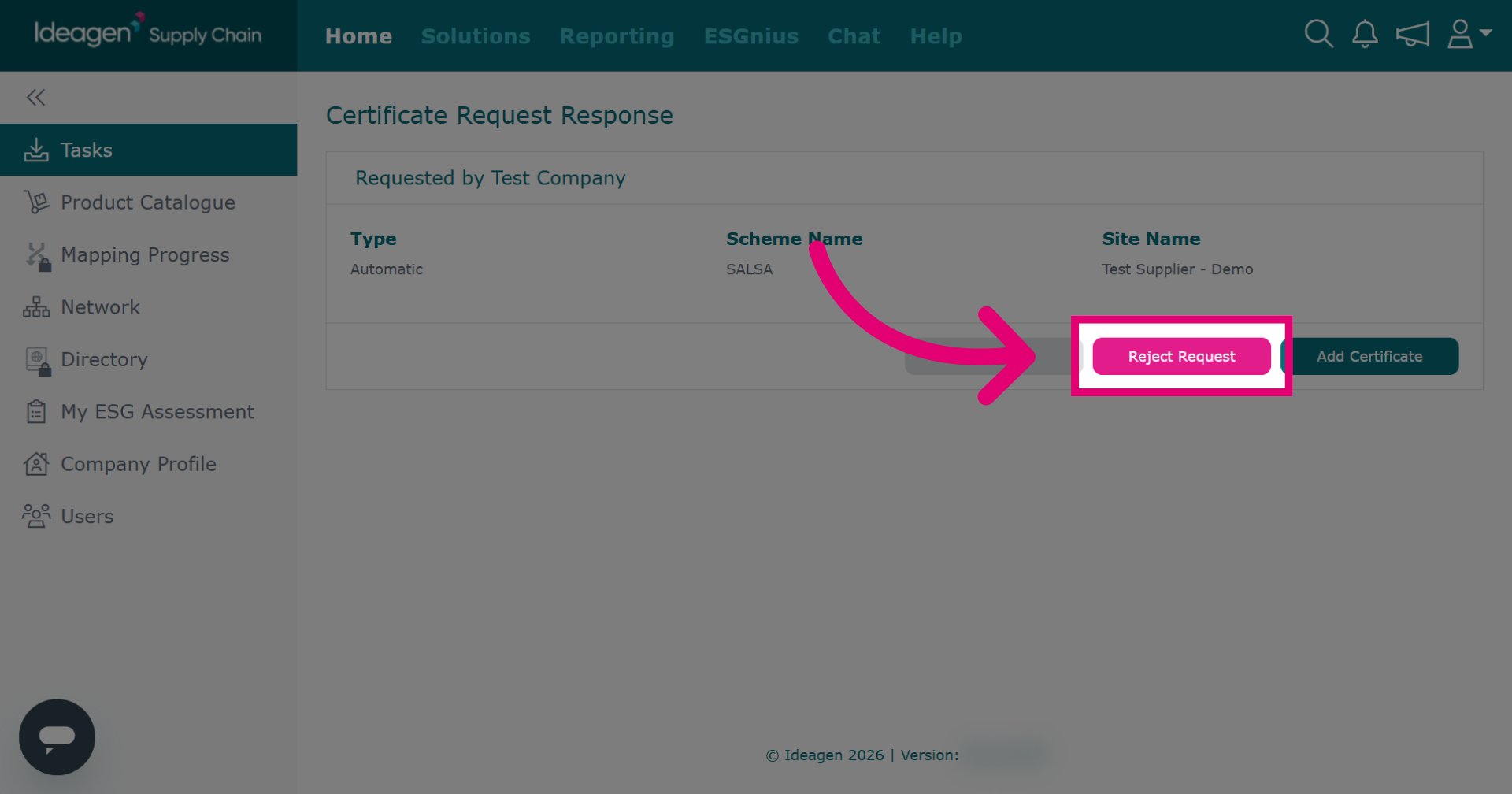Open the Solutions menu

coord(476,36)
